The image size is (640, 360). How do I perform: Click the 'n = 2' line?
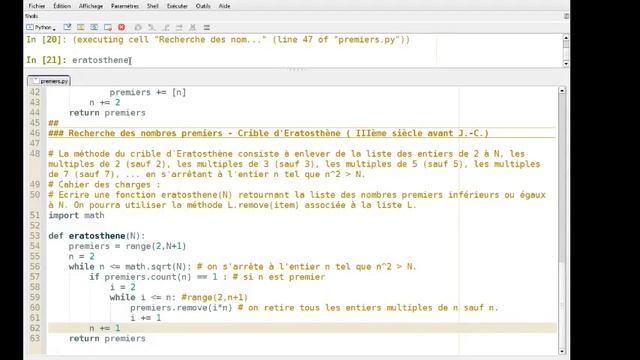click(x=81, y=256)
